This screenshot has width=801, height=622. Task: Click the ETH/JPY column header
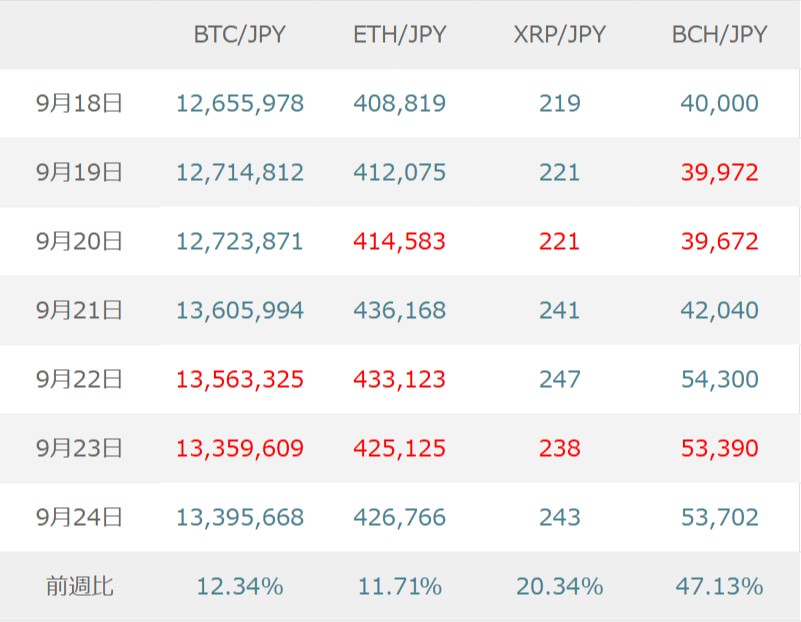[x=399, y=35]
